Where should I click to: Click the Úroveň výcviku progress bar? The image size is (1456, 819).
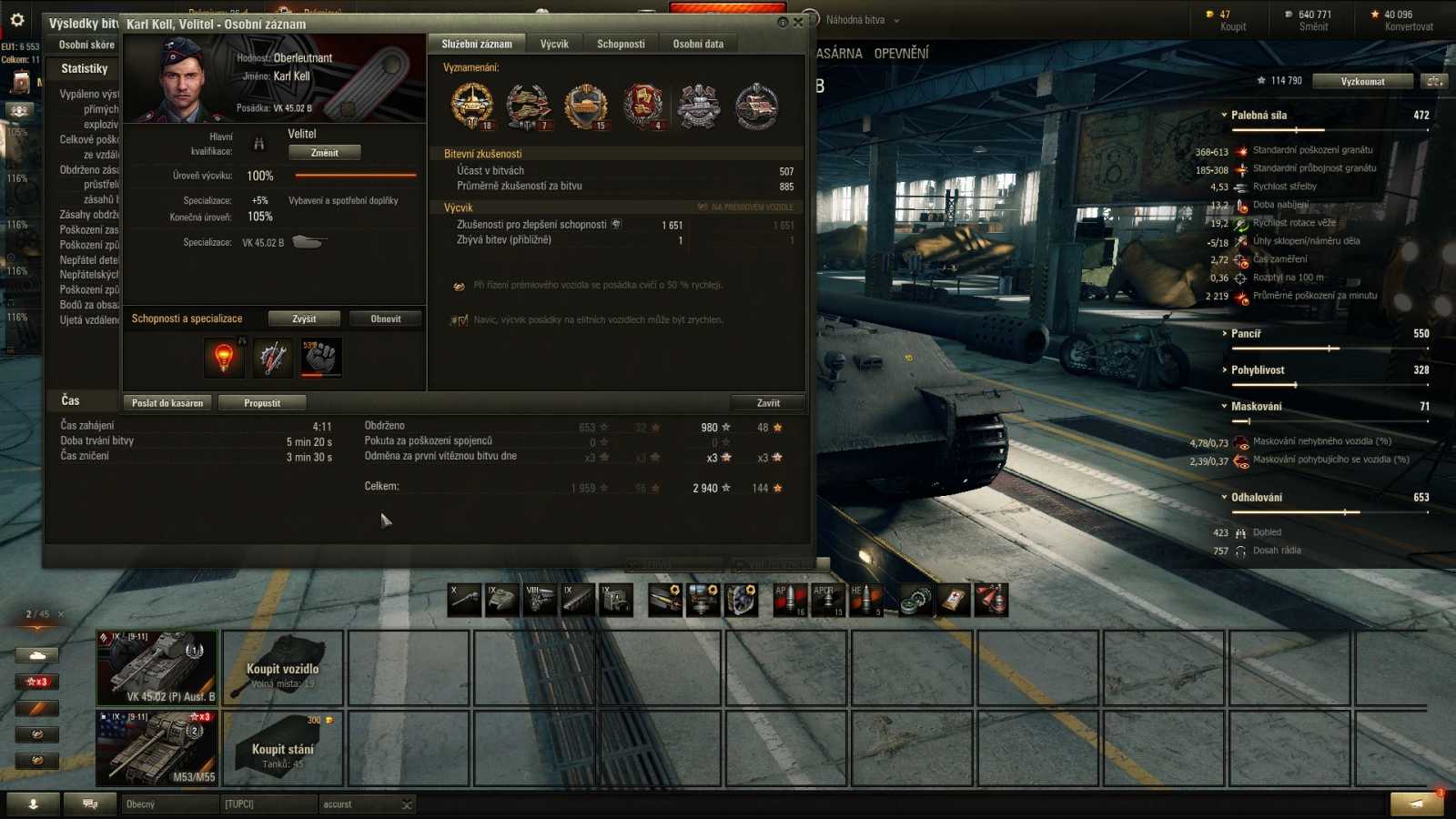coord(356,176)
